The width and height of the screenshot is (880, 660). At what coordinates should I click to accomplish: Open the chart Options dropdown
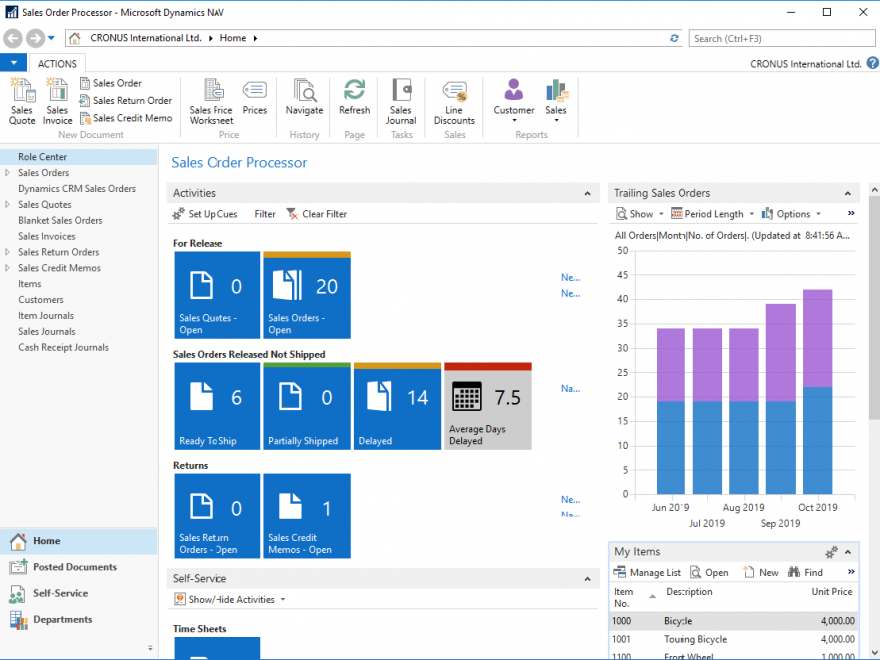[x=791, y=214]
